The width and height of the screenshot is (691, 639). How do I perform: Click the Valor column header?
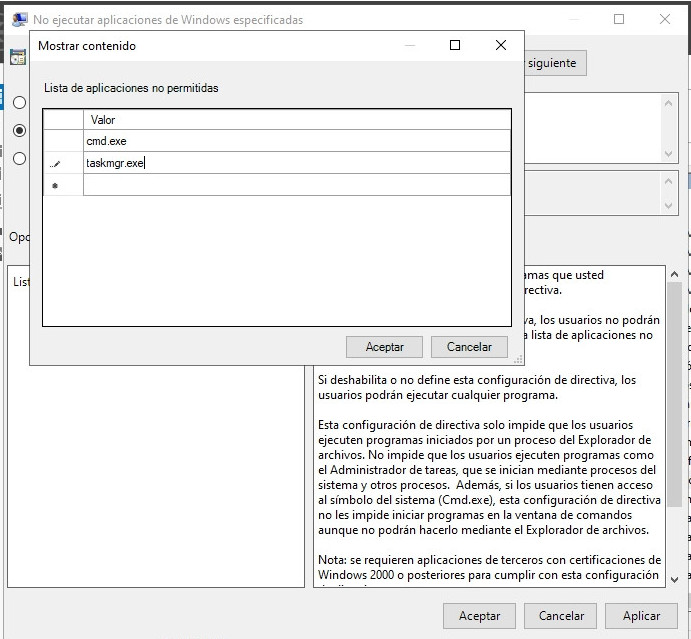coord(296,120)
